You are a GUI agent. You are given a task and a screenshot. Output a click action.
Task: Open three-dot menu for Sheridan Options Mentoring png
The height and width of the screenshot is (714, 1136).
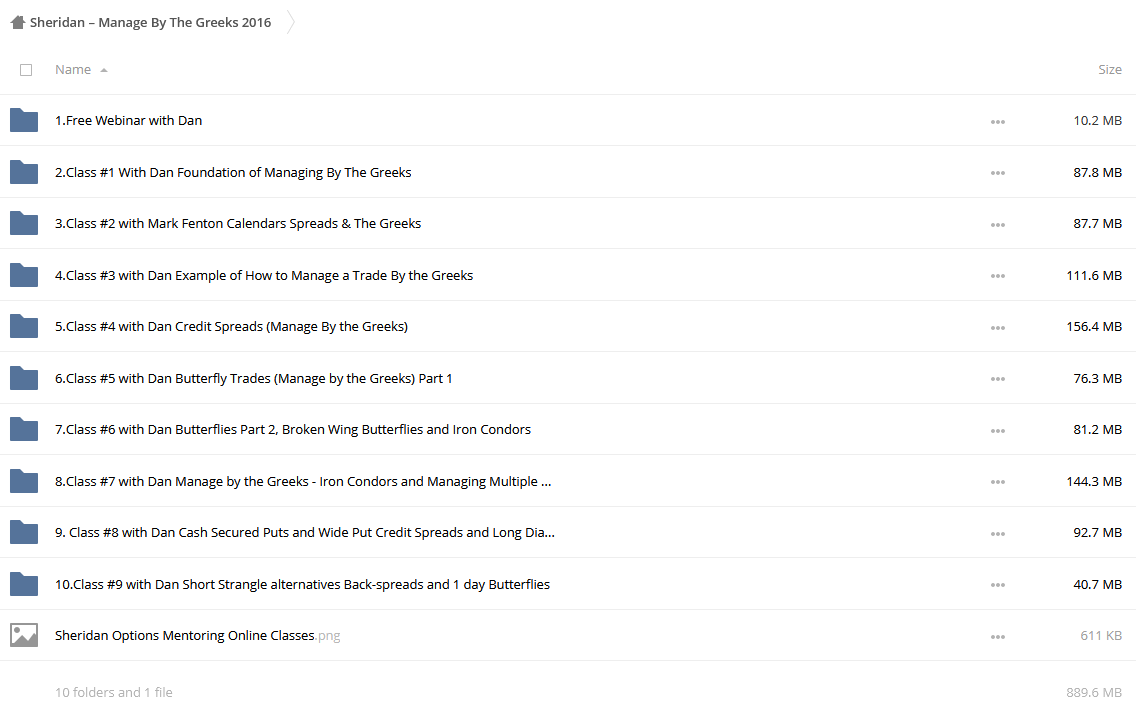pyautogui.click(x=998, y=637)
